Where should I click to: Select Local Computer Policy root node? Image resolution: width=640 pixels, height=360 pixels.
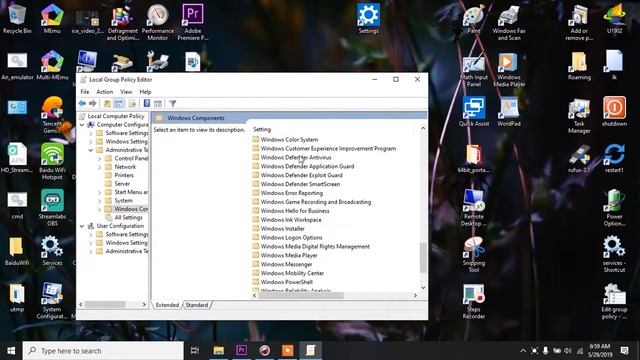click(x=116, y=116)
